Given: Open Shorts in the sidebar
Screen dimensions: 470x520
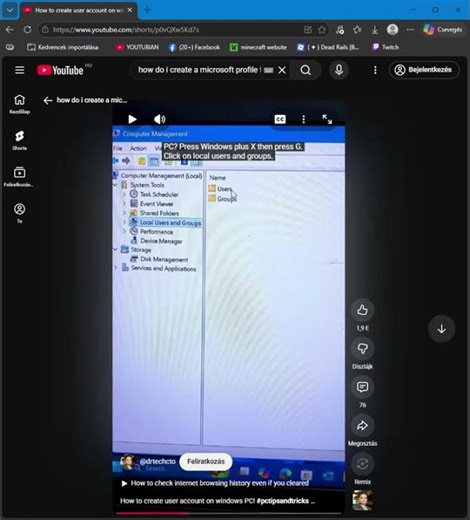Looking at the screenshot, I should pyautogui.click(x=20, y=140).
